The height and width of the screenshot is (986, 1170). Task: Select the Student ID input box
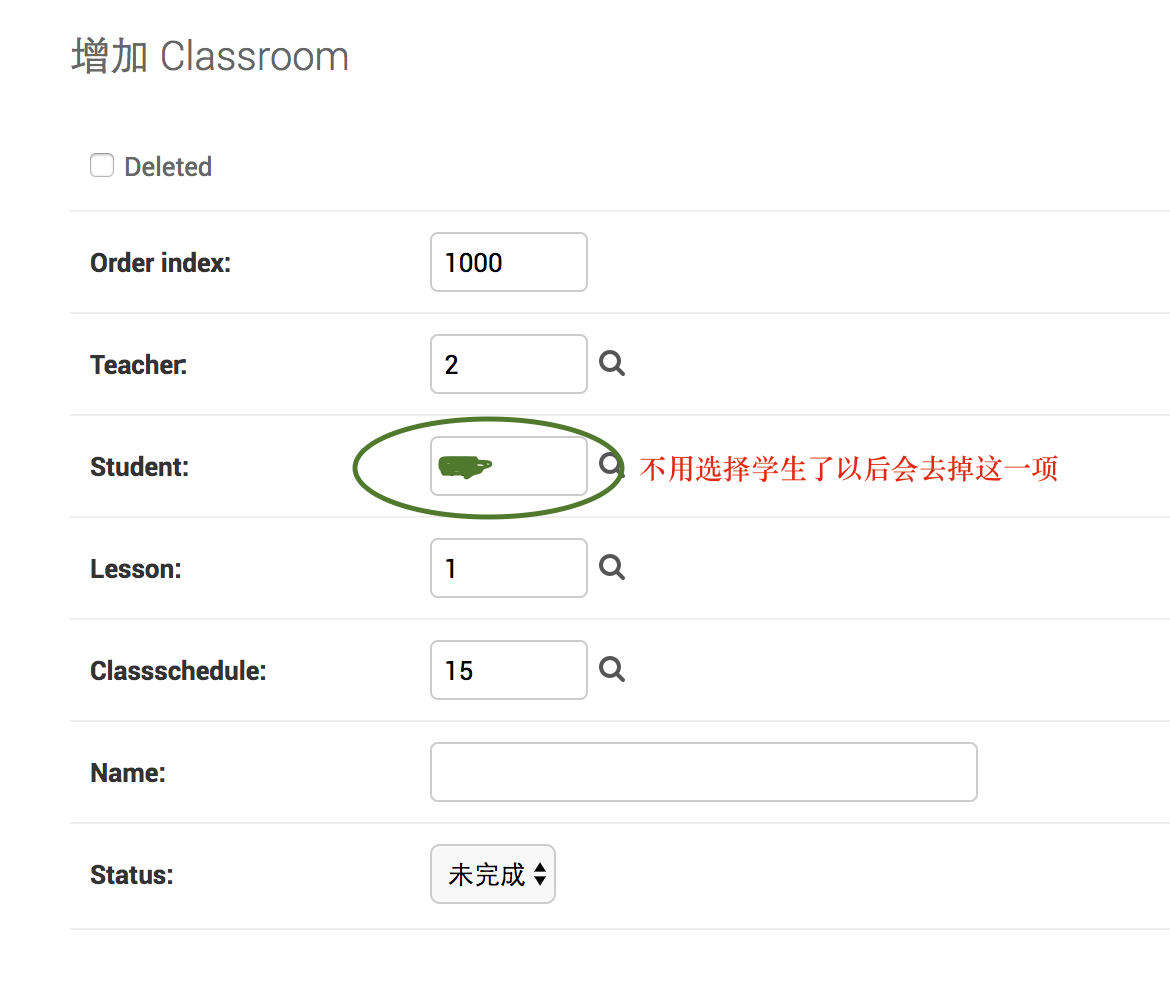pyautogui.click(x=509, y=466)
